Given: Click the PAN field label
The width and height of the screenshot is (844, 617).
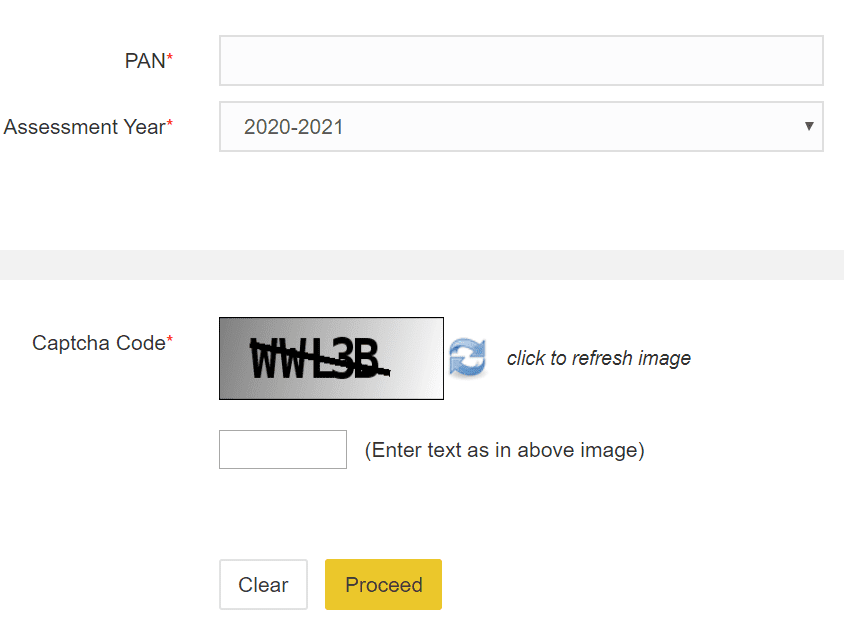Looking at the screenshot, I should (x=145, y=61).
